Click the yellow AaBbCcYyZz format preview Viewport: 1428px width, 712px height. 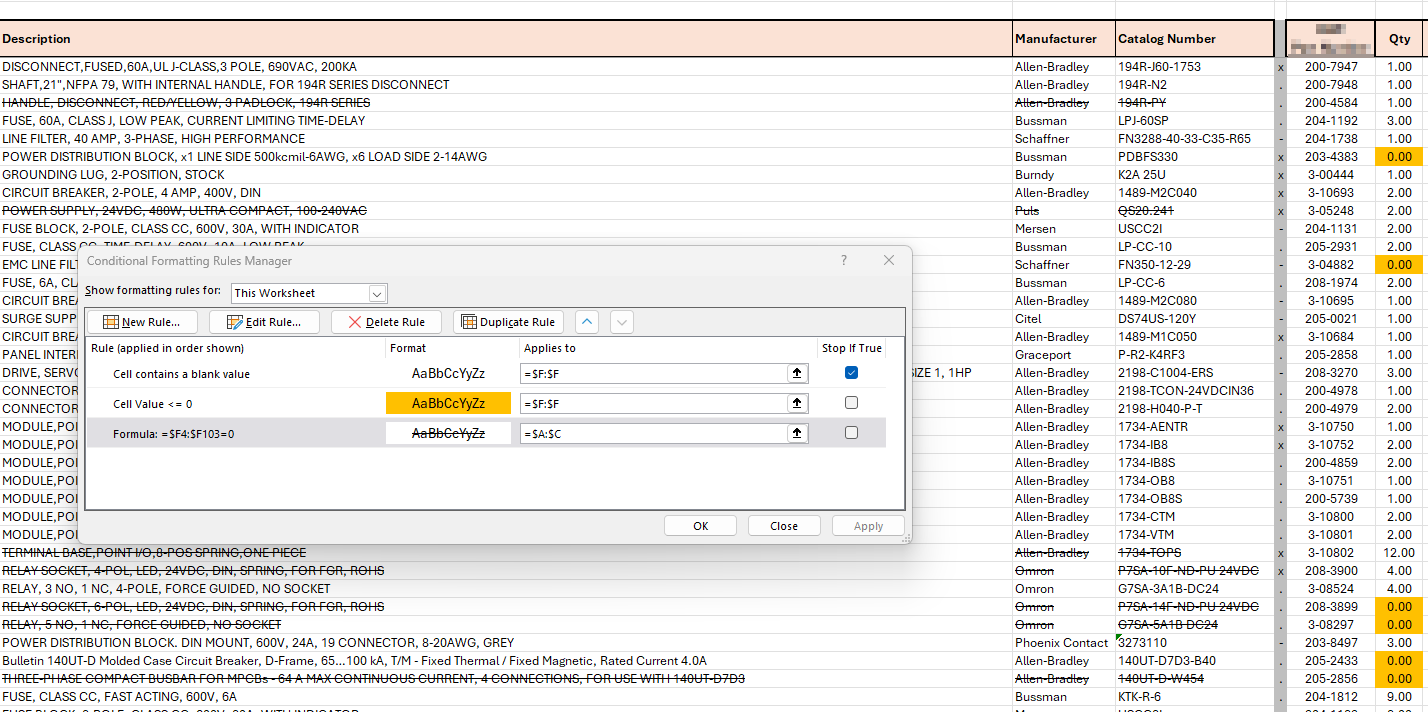click(448, 402)
